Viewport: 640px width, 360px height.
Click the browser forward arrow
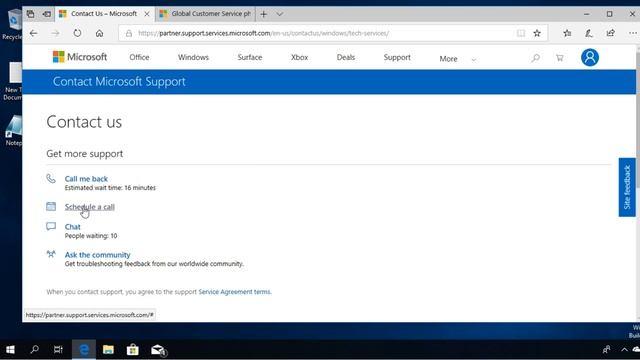(x=56, y=33)
